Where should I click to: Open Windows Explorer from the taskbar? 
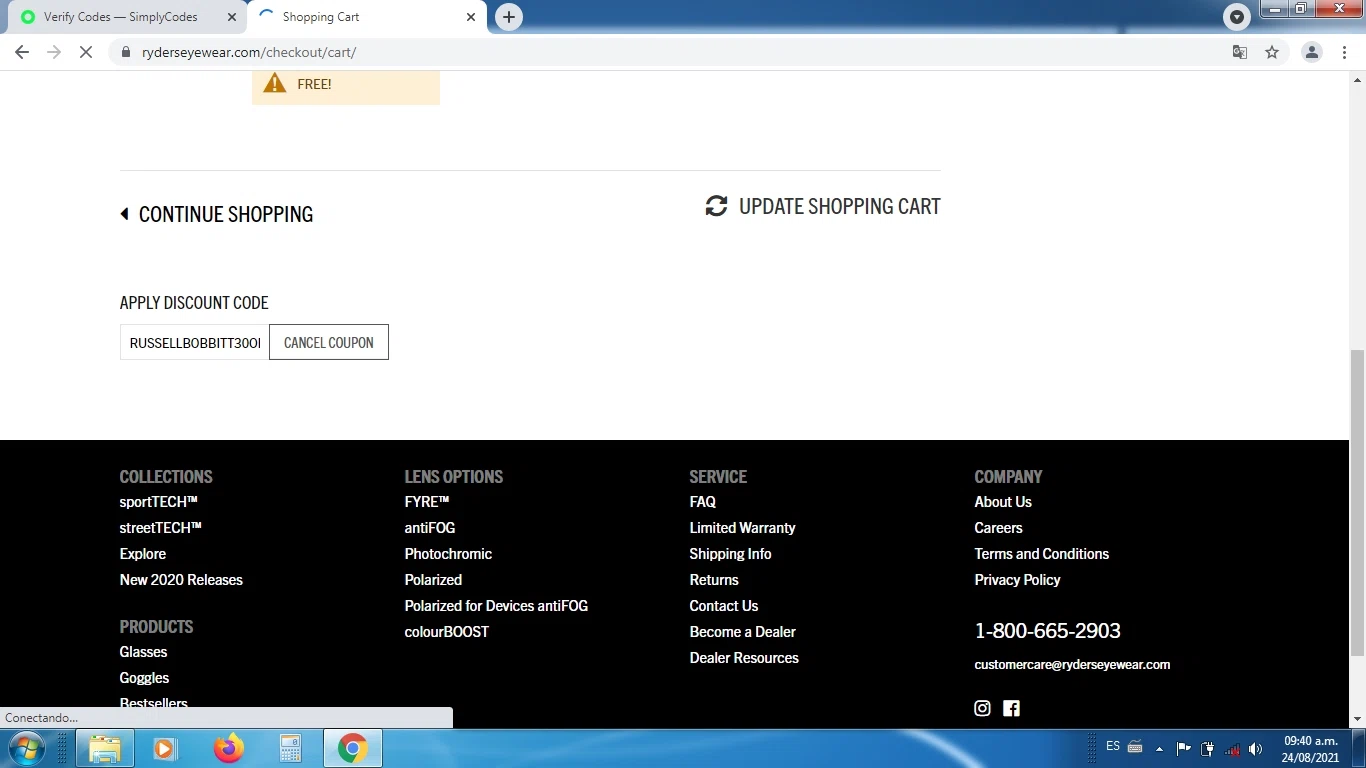pos(105,748)
